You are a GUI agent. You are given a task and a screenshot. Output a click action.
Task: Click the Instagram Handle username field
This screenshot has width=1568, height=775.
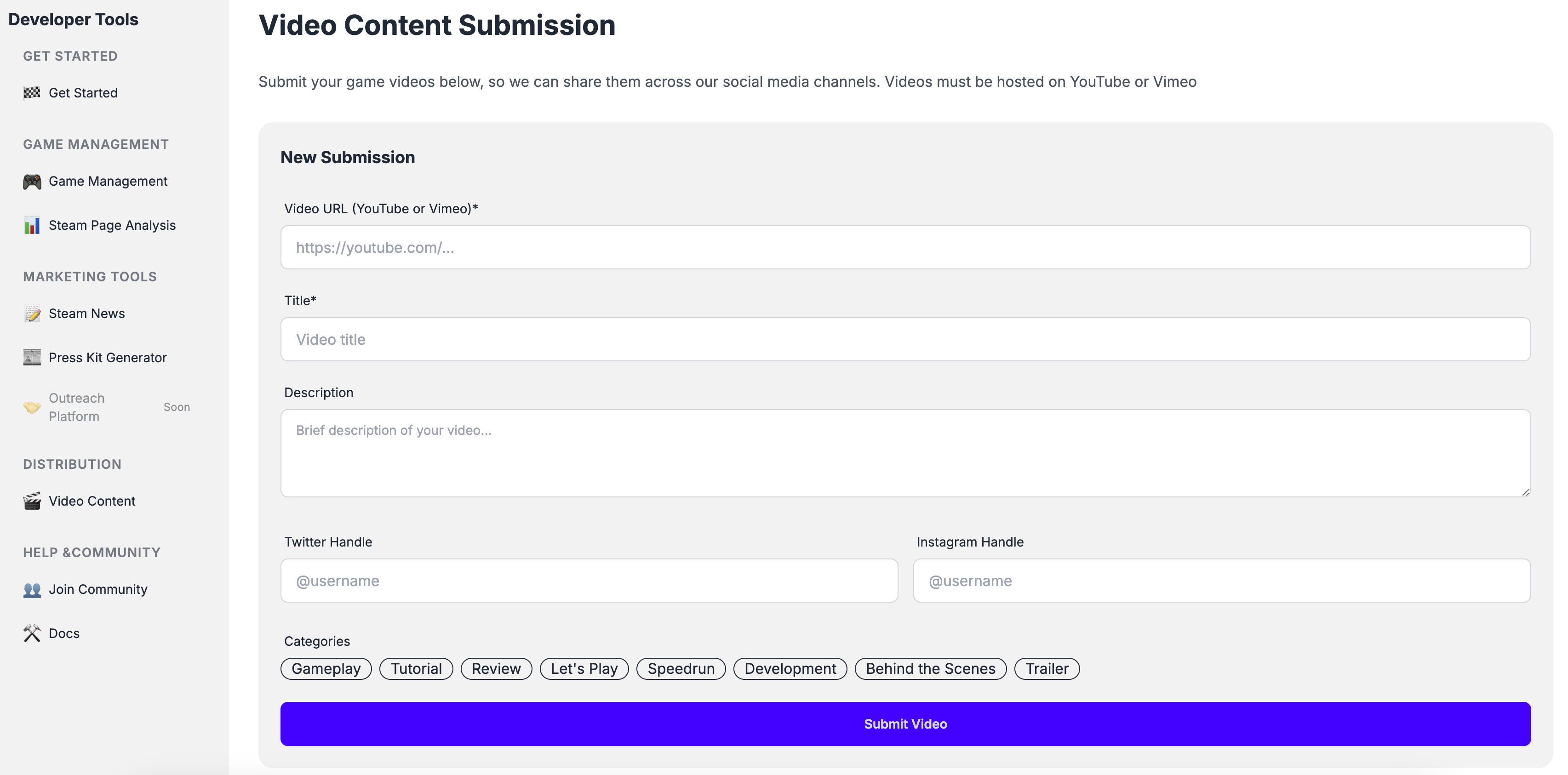tap(1221, 581)
